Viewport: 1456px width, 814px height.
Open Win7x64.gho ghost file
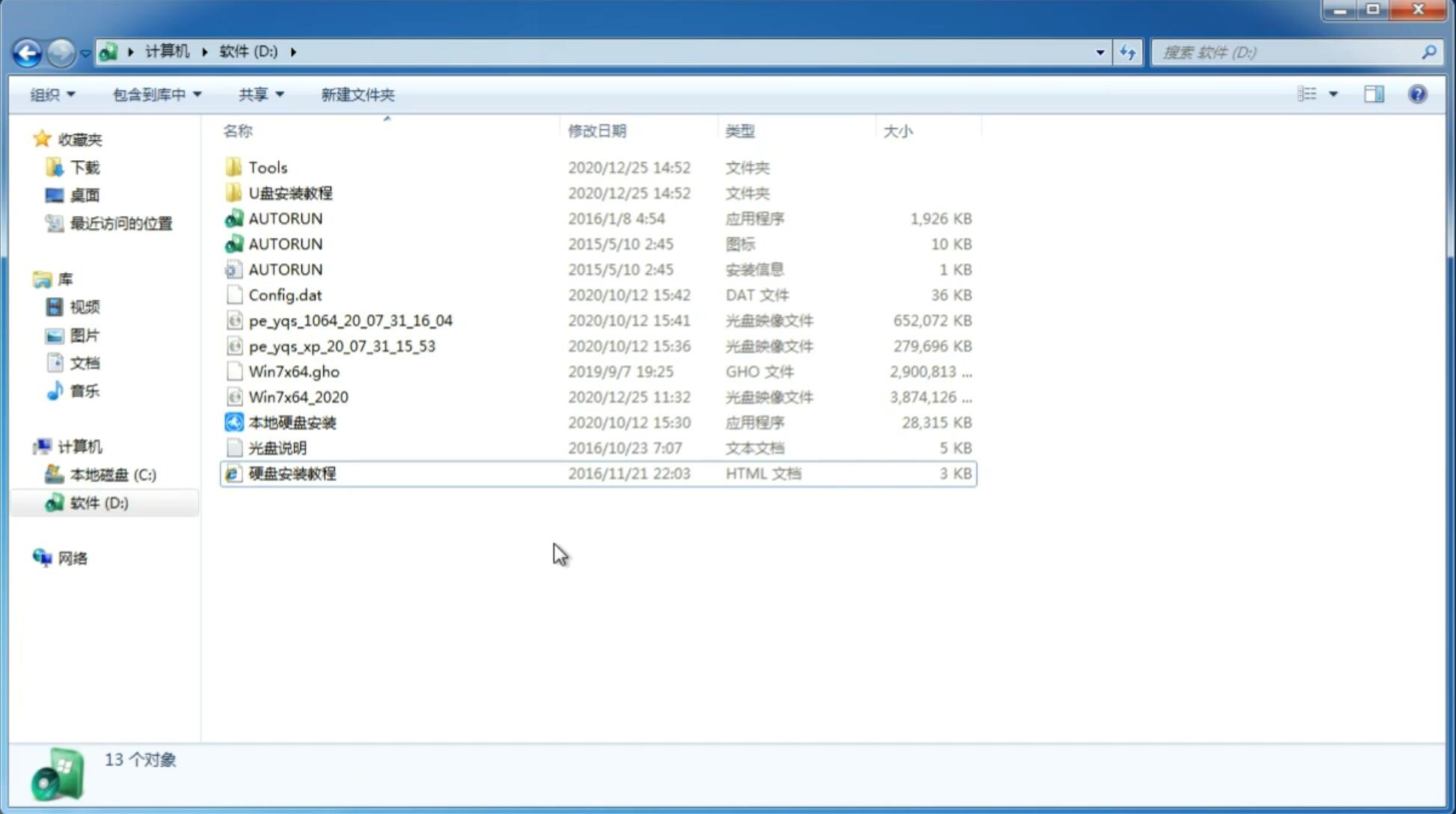295,371
